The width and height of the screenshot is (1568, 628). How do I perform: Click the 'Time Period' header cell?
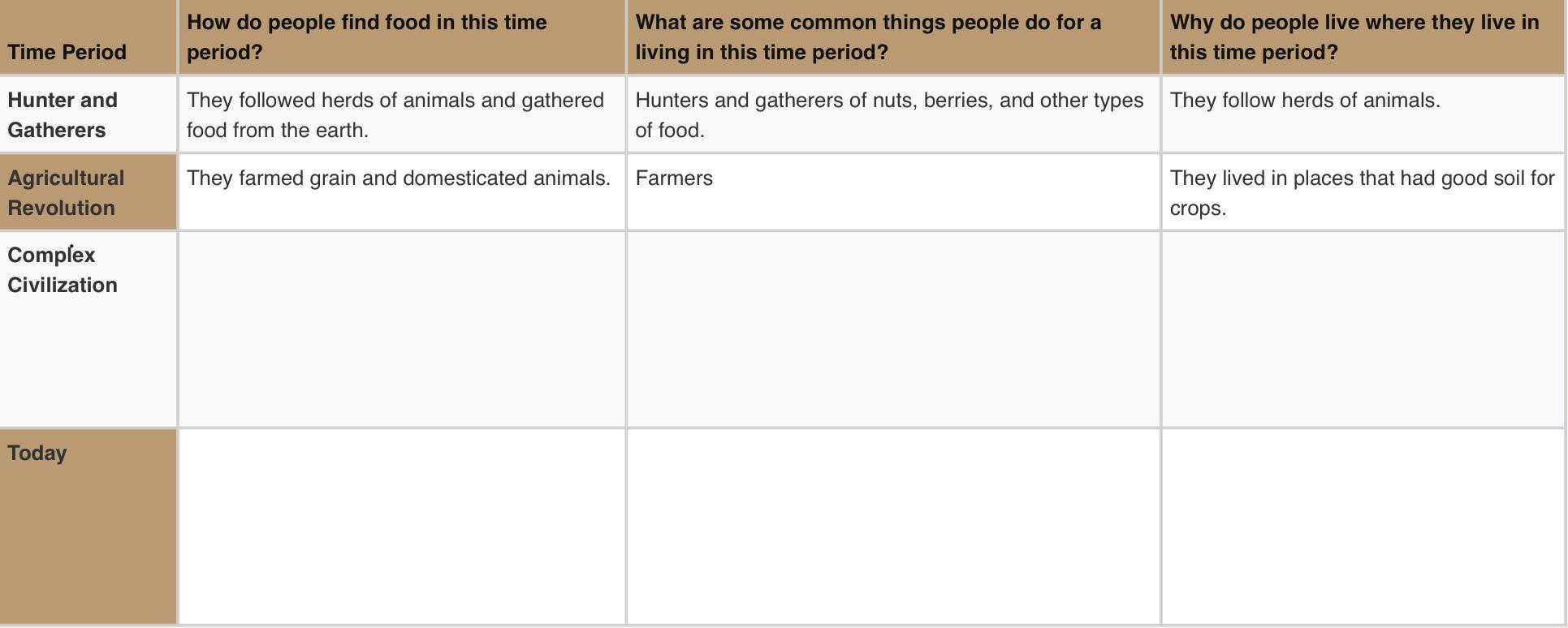[x=88, y=37]
